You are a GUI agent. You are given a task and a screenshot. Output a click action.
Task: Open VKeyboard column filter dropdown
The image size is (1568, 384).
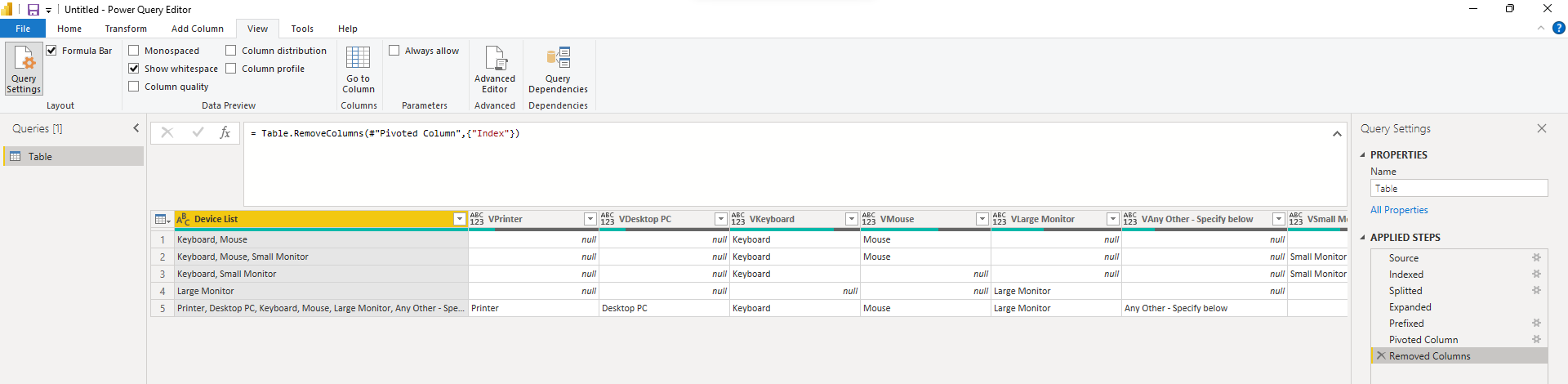pyautogui.click(x=852, y=219)
